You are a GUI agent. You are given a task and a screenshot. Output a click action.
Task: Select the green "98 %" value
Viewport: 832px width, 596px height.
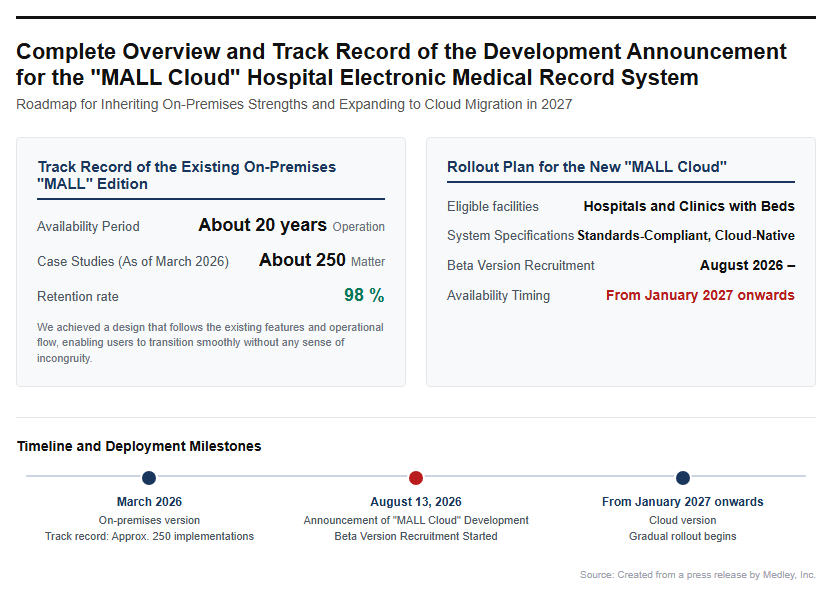(364, 295)
